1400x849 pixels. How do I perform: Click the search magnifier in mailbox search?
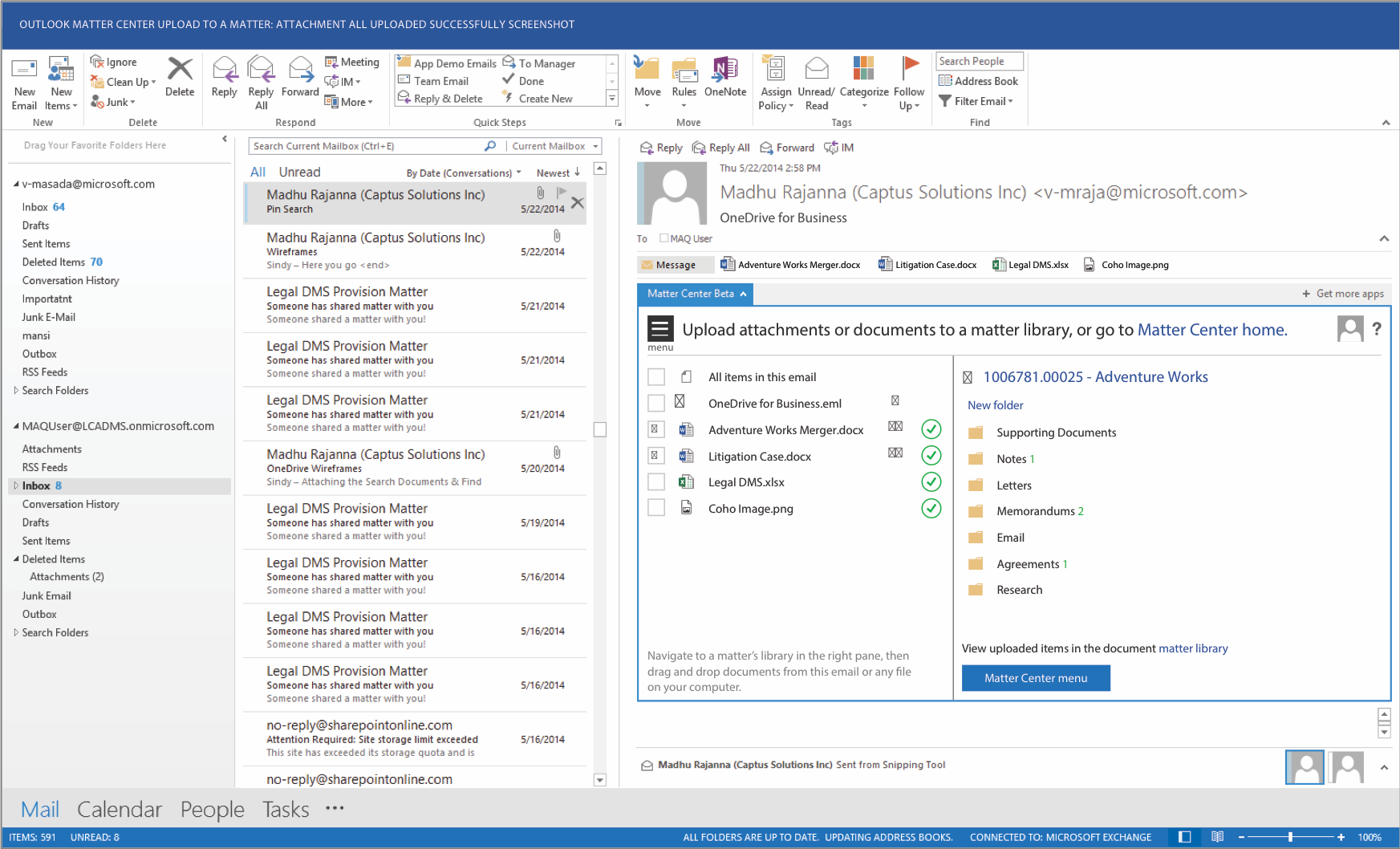point(490,146)
